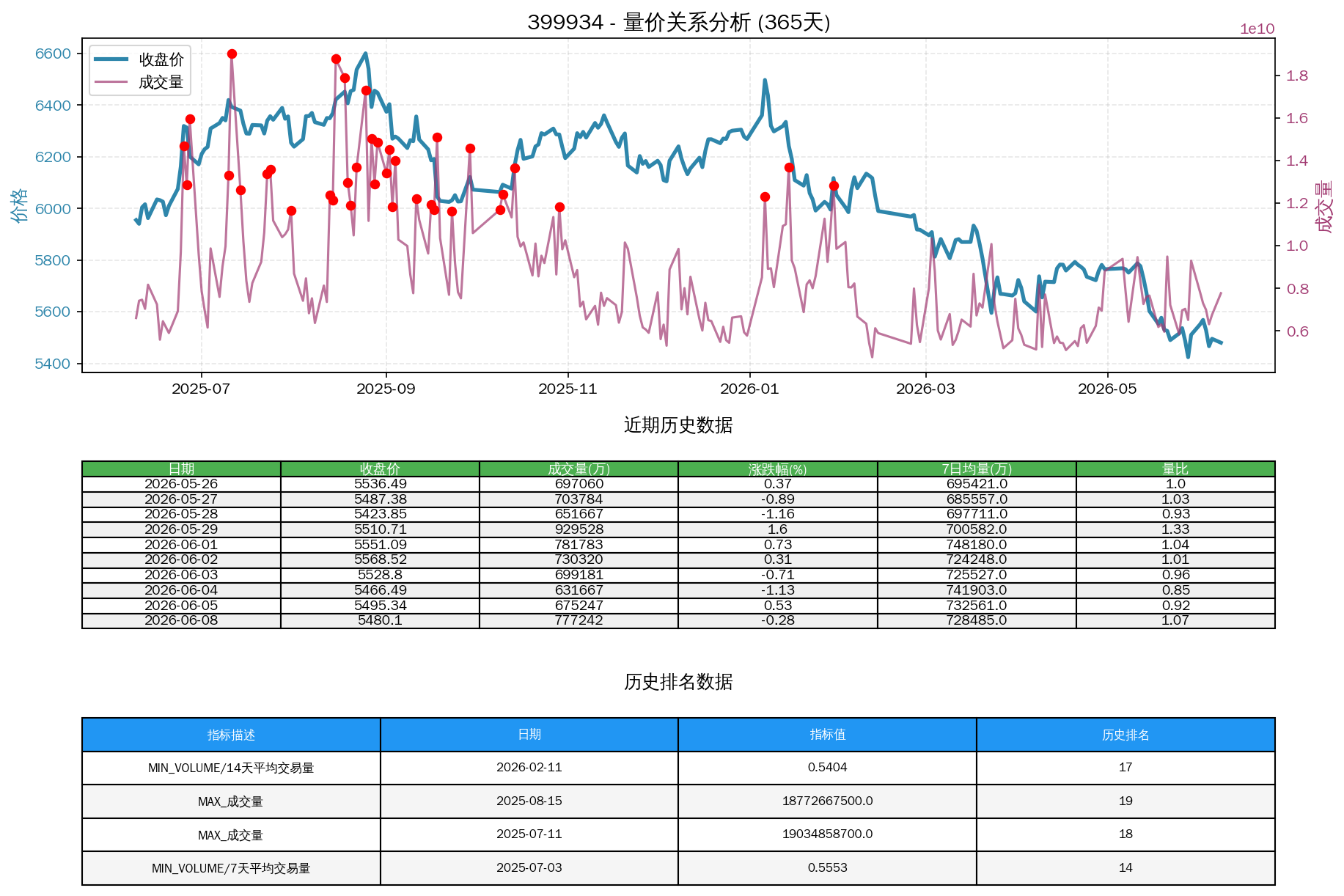
Task: Select date cell 2026-06-02
Action: pos(181,559)
